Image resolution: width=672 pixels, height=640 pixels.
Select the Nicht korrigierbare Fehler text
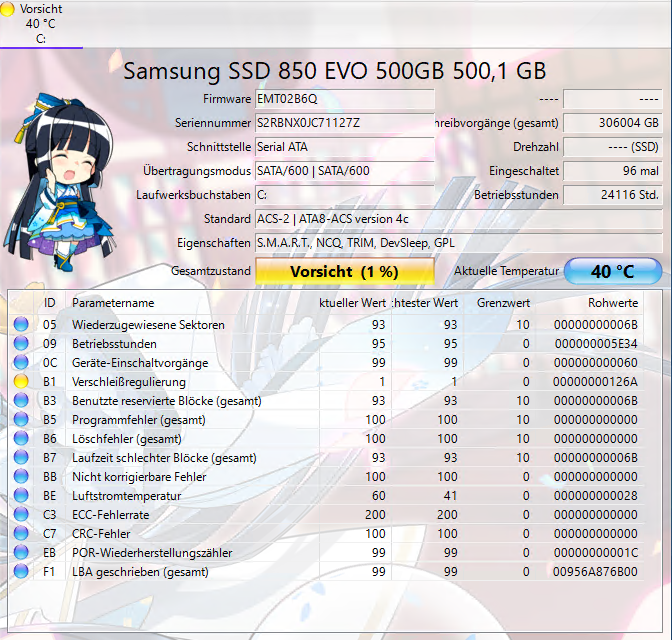tap(139, 477)
